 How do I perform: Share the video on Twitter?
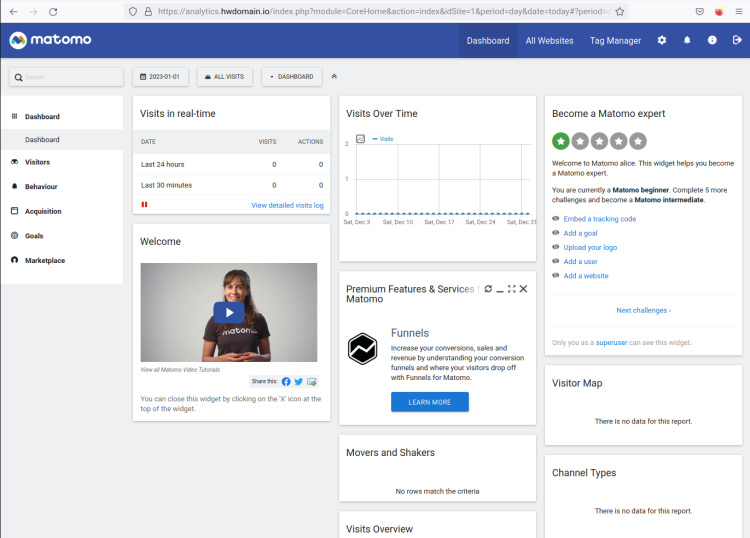click(298, 381)
